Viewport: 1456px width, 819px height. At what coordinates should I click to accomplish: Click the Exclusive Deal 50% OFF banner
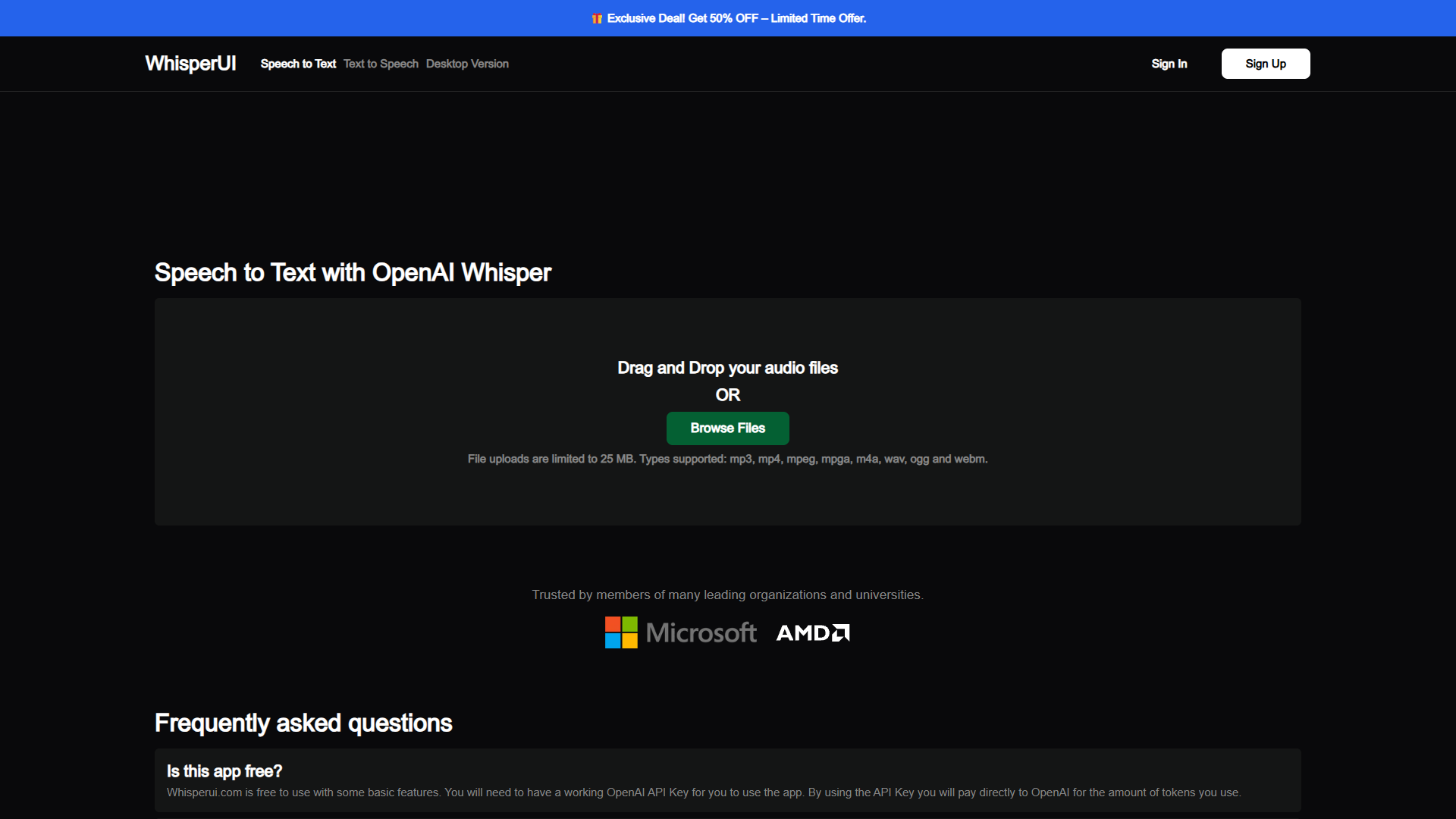click(x=728, y=18)
